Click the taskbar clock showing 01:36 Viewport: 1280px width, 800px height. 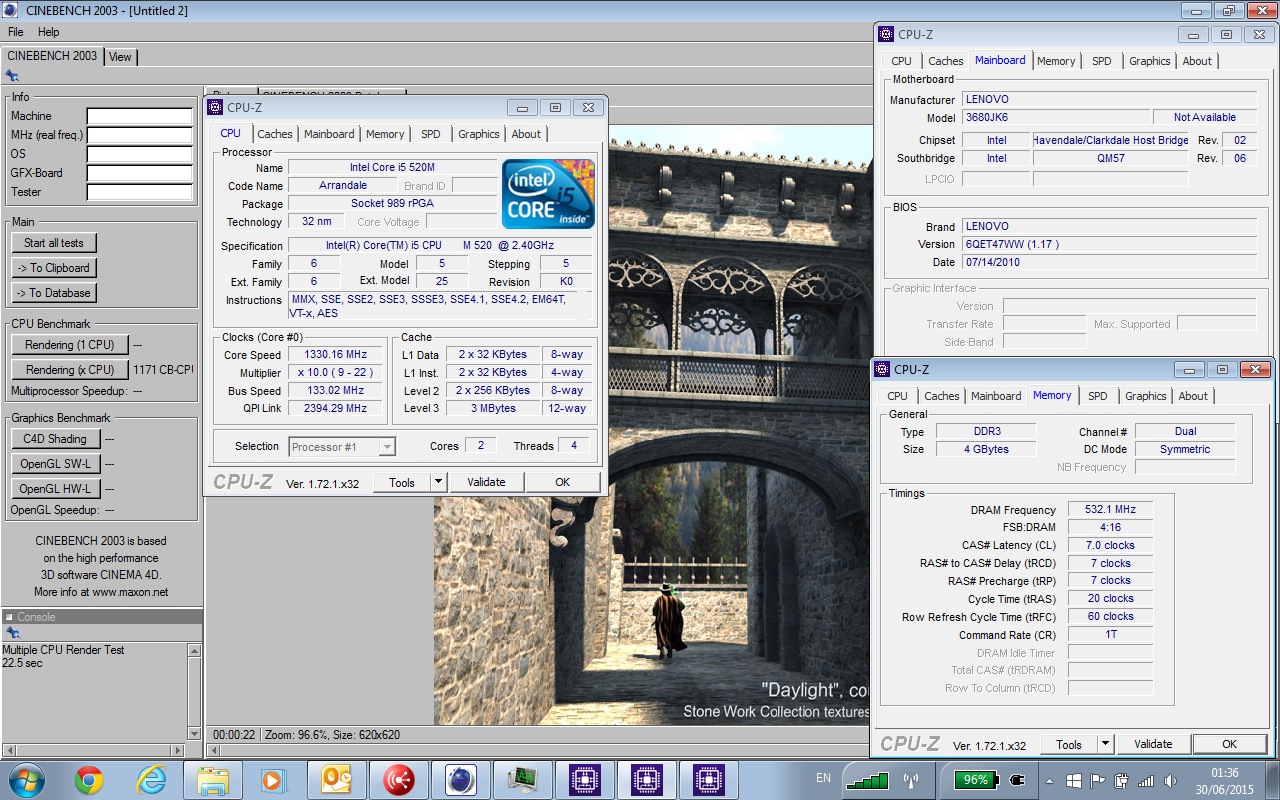pyautogui.click(x=1224, y=773)
